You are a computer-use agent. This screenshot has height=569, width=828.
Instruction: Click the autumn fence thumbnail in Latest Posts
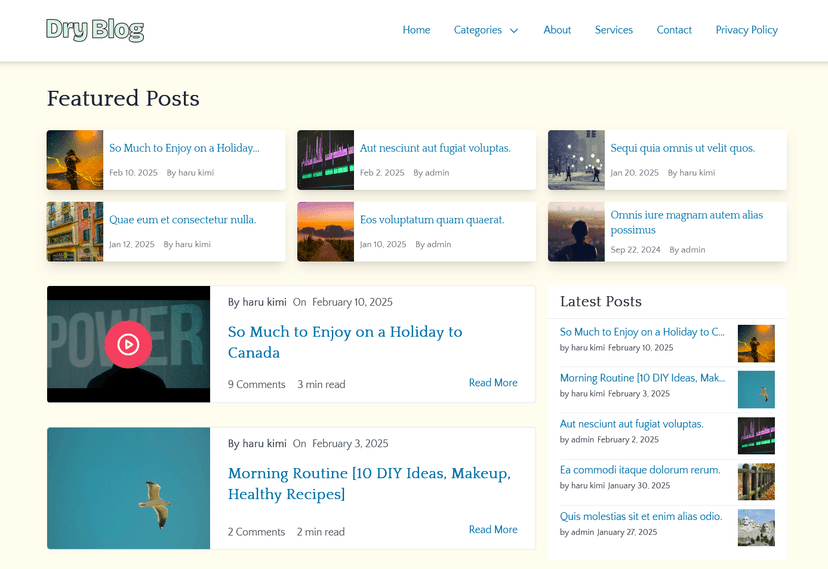(x=756, y=481)
